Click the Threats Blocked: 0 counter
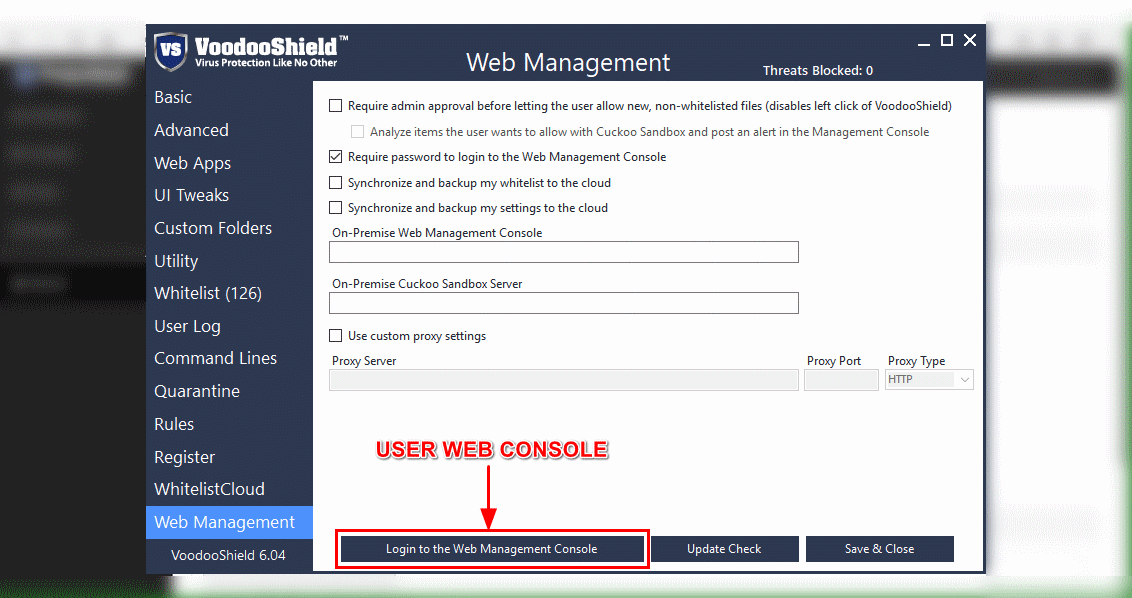This screenshot has height=598, width=1132. click(818, 71)
